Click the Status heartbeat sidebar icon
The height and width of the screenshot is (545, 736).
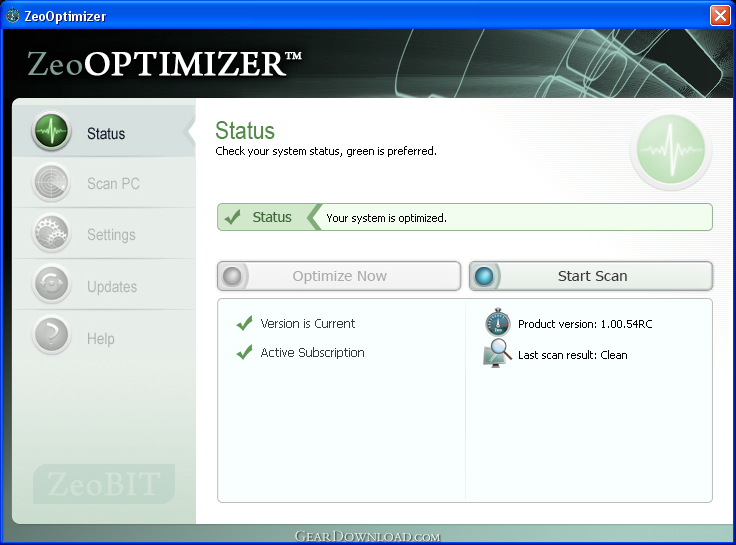point(51,131)
